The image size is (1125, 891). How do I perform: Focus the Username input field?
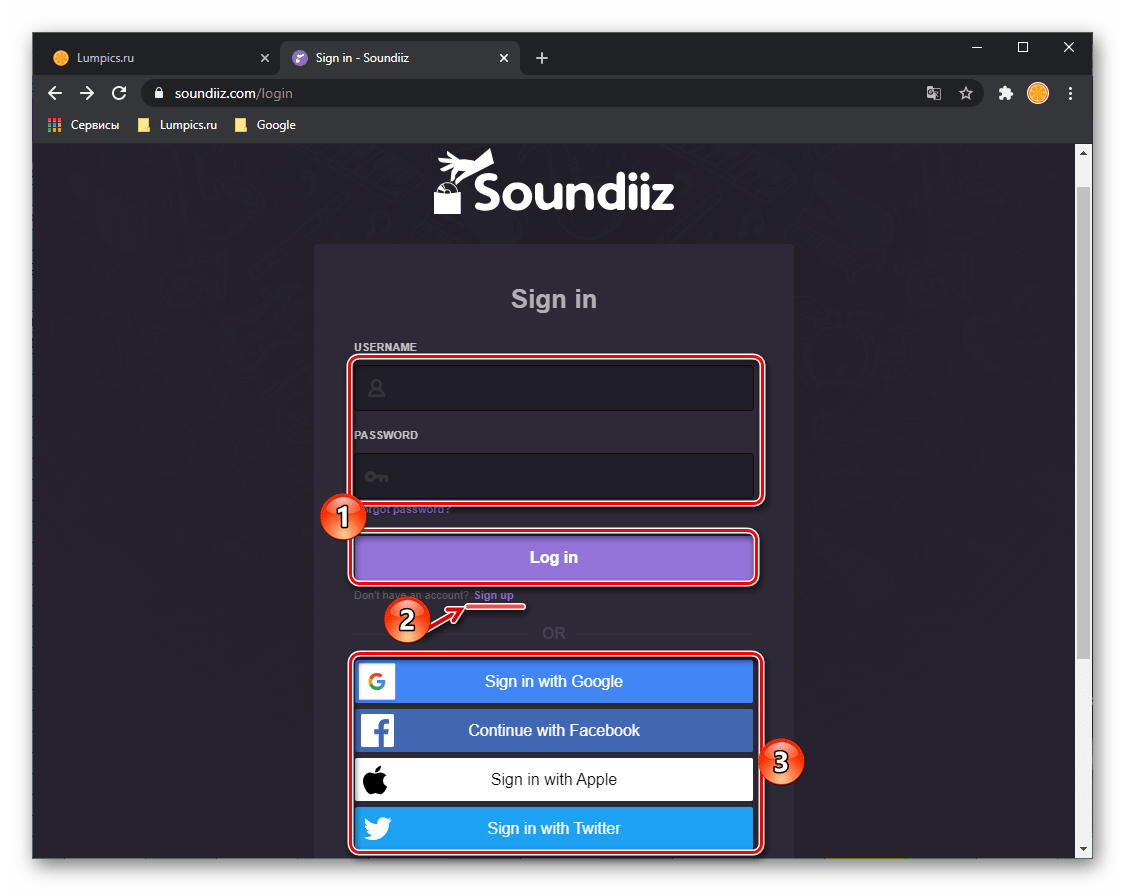pos(553,388)
